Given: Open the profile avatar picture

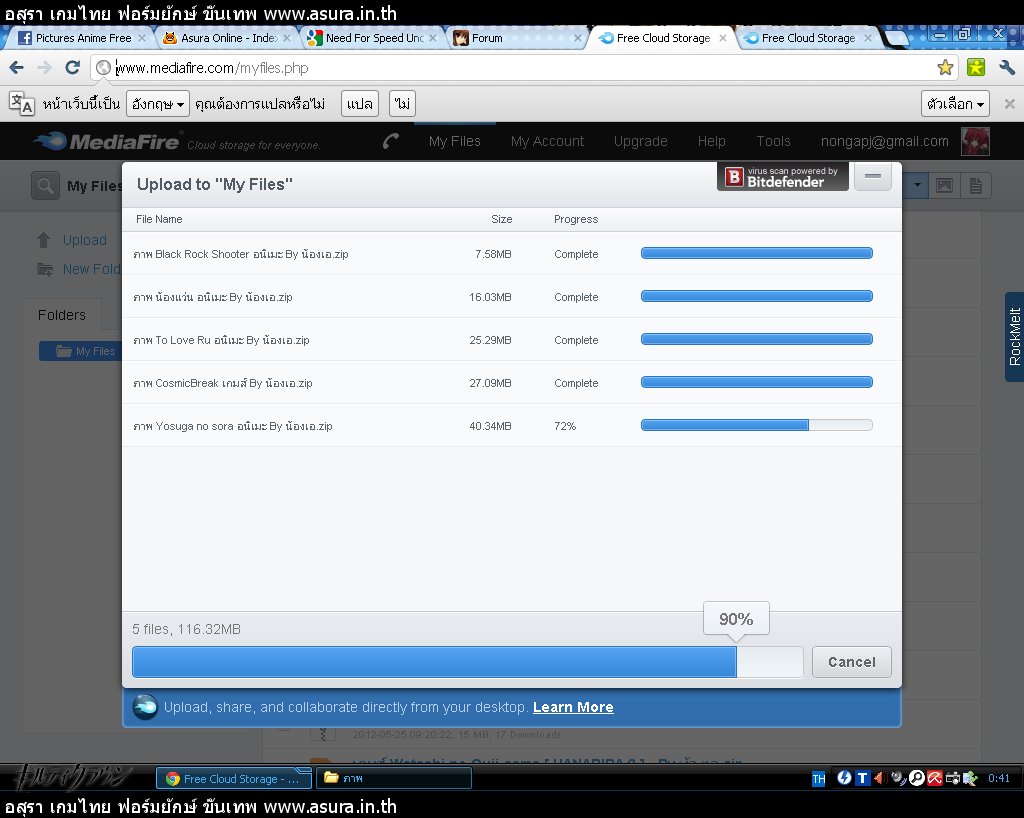Looking at the screenshot, I should click(975, 141).
